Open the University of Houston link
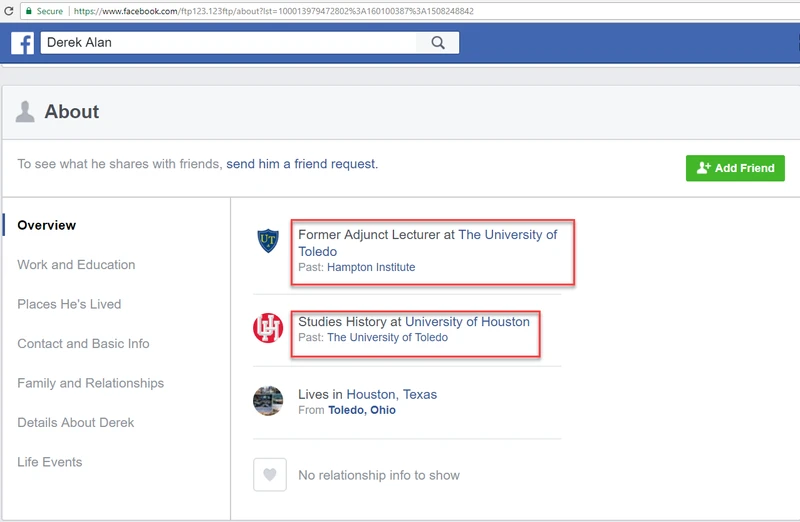 pyautogui.click(x=467, y=321)
